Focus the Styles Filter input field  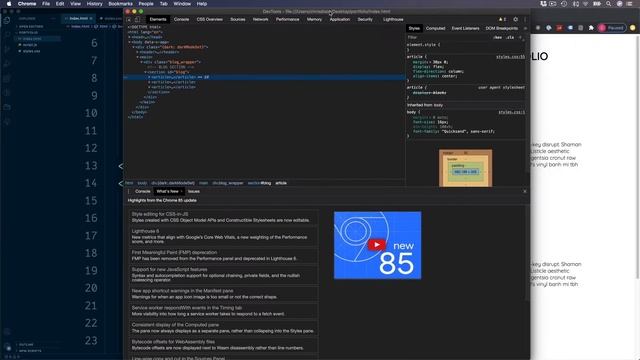coord(447,38)
